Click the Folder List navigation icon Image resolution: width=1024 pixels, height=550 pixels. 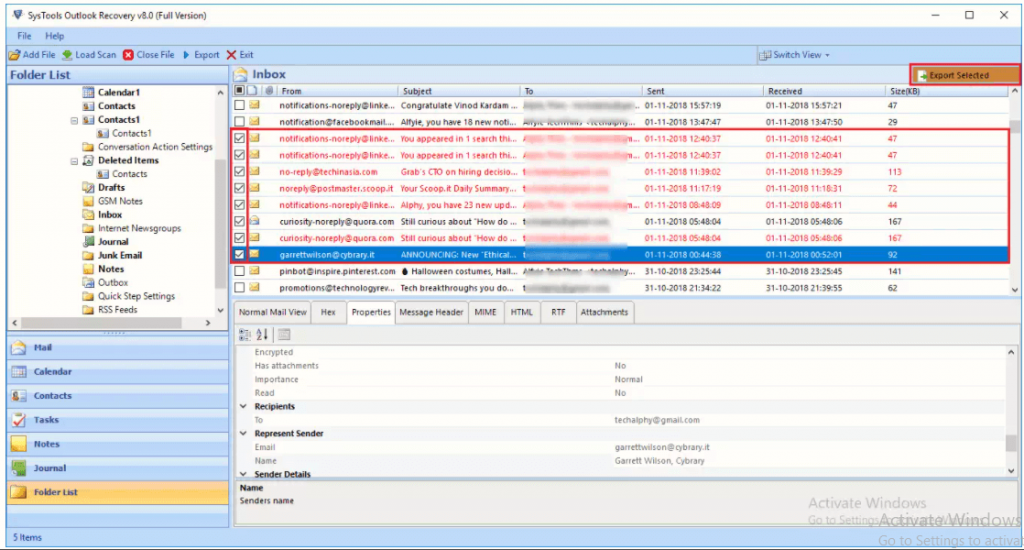click(x=19, y=493)
